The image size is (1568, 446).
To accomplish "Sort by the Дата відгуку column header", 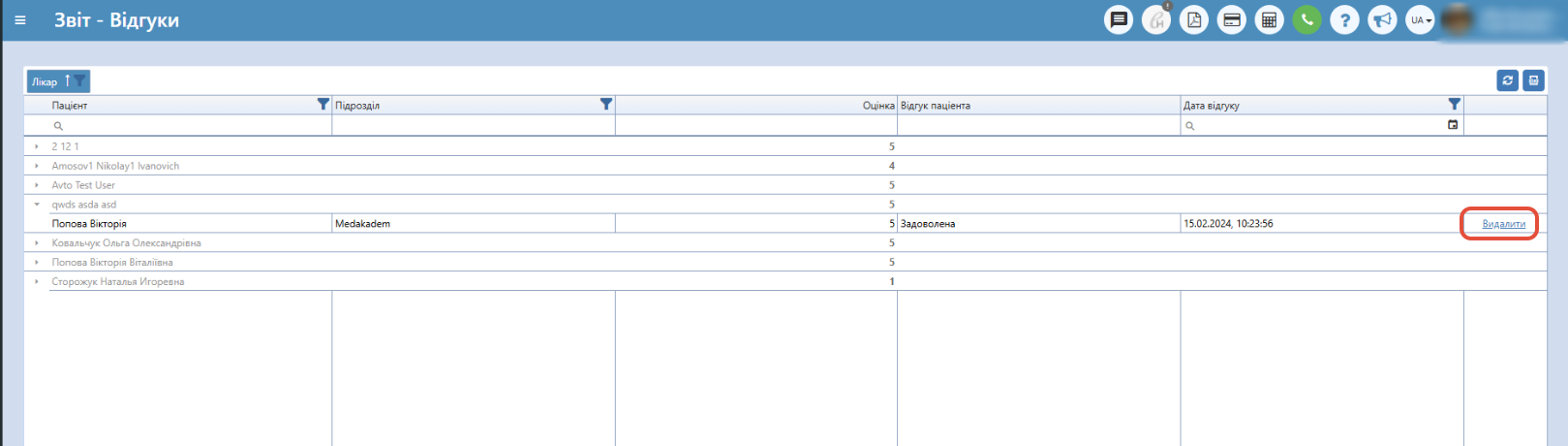I will coord(1212,105).
